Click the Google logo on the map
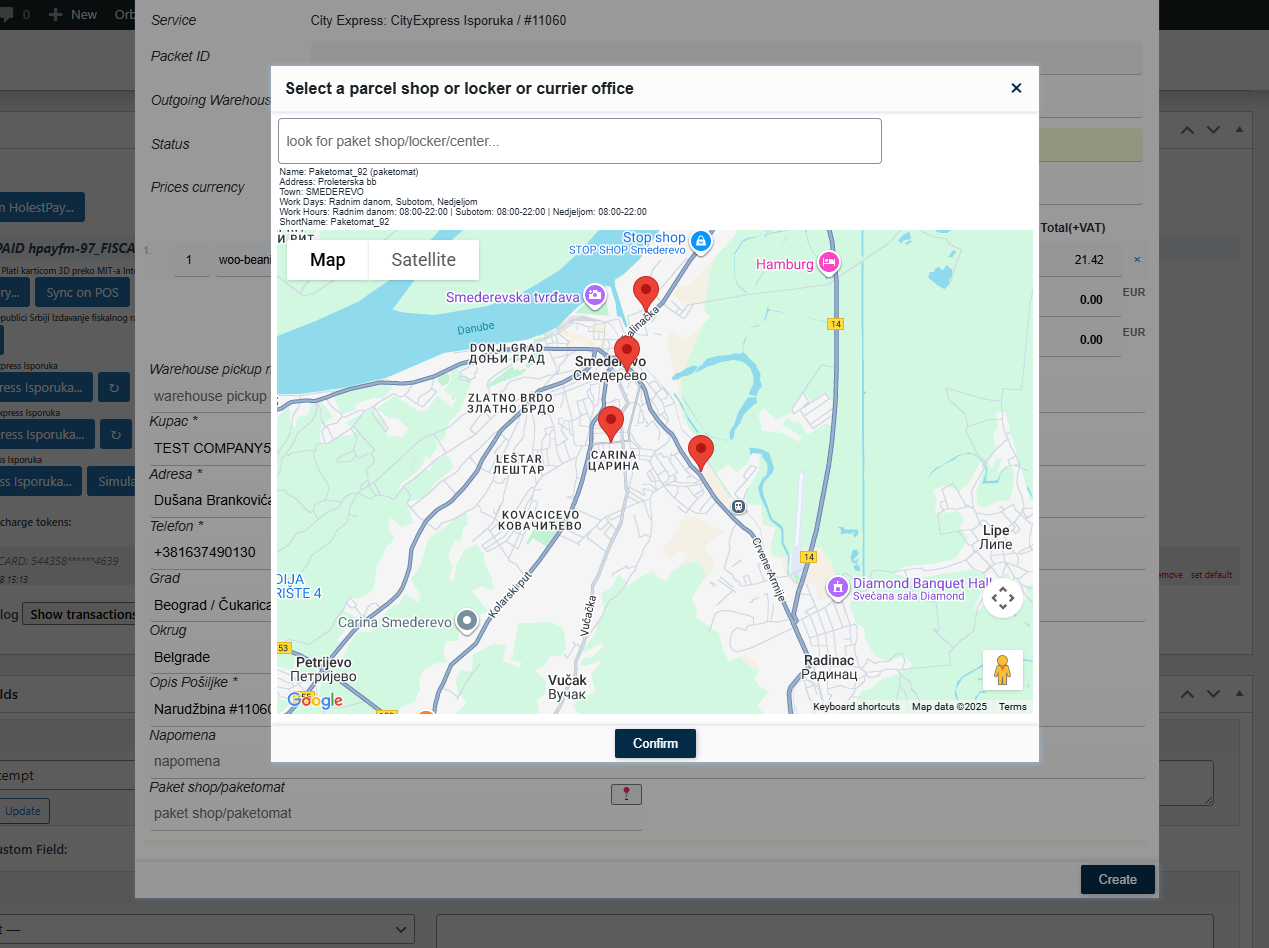The height and width of the screenshot is (948, 1269). click(x=315, y=701)
